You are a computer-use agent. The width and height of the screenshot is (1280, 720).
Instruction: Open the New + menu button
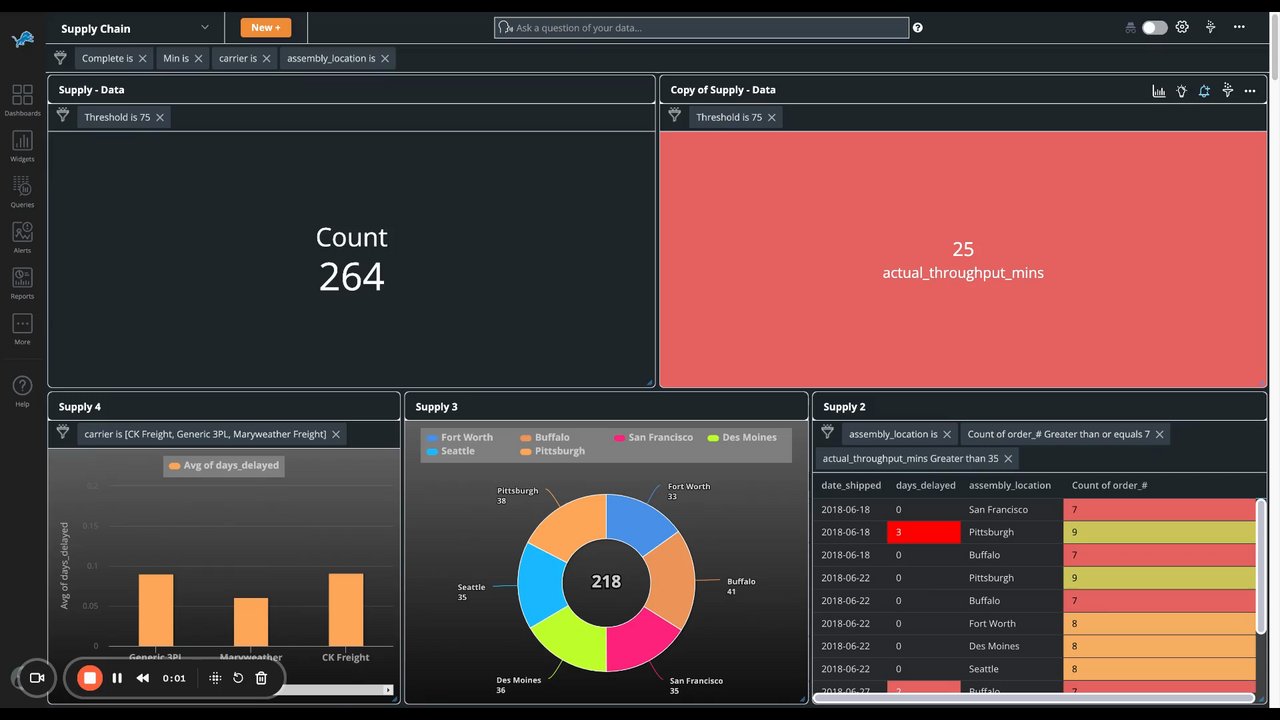[x=266, y=27]
